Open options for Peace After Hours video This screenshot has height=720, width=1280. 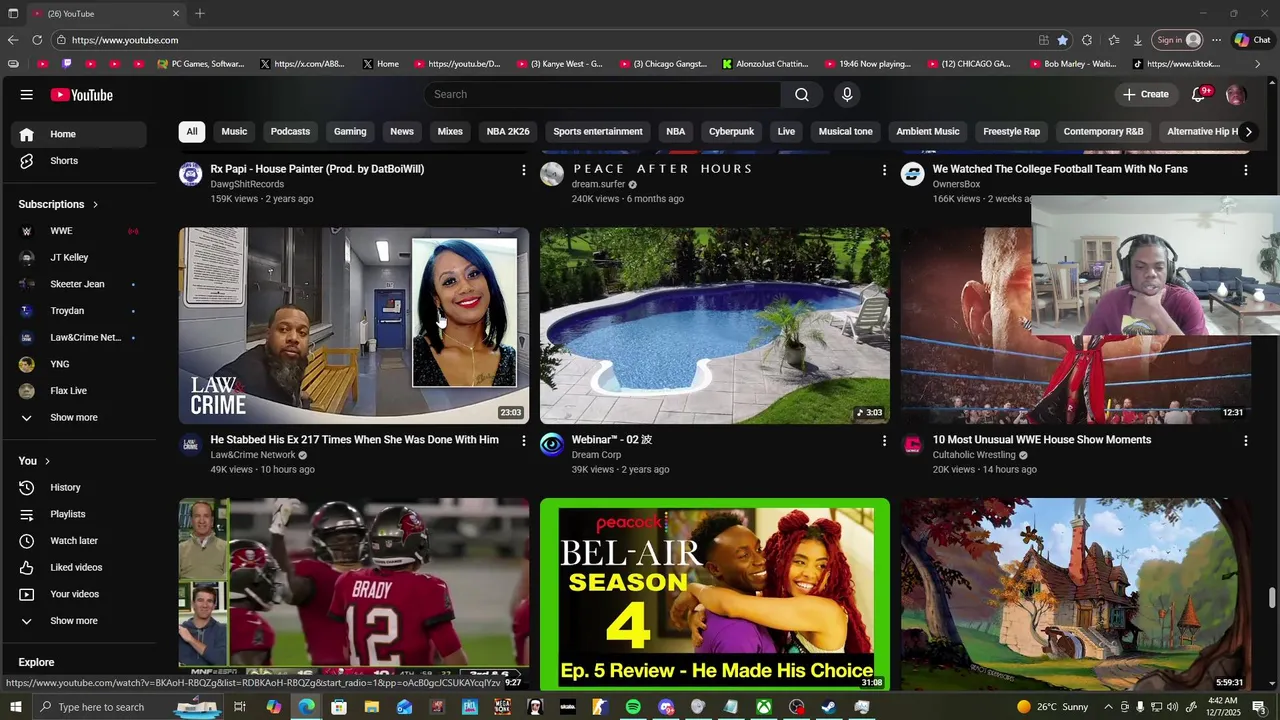[x=884, y=170]
